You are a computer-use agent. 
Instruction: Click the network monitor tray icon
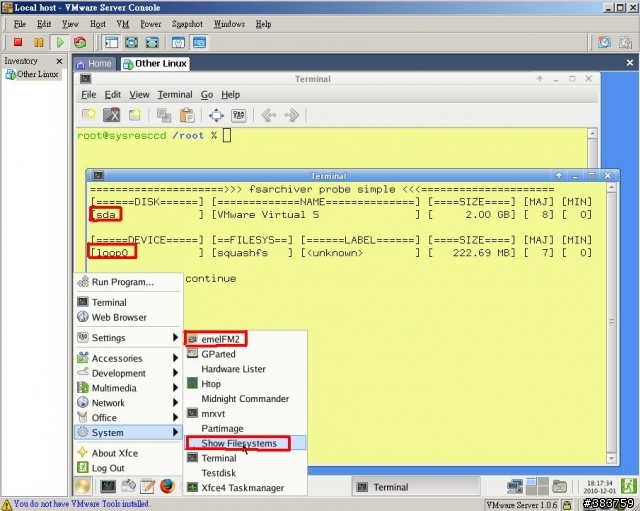pyautogui.click(x=515, y=487)
